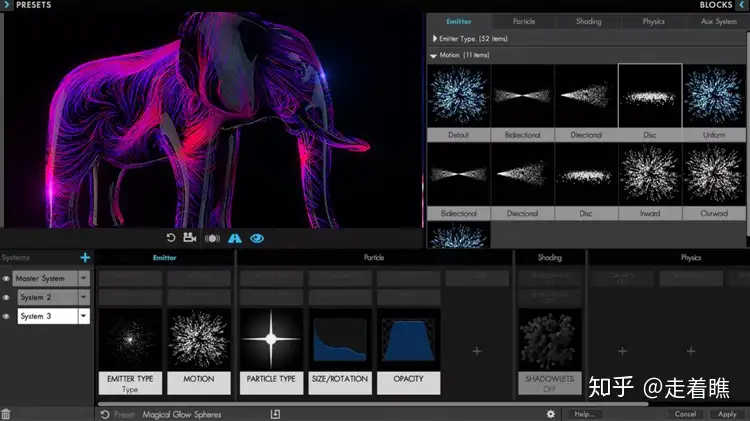Add a new system with the plus icon
The image size is (750, 421).
click(x=85, y=258)
